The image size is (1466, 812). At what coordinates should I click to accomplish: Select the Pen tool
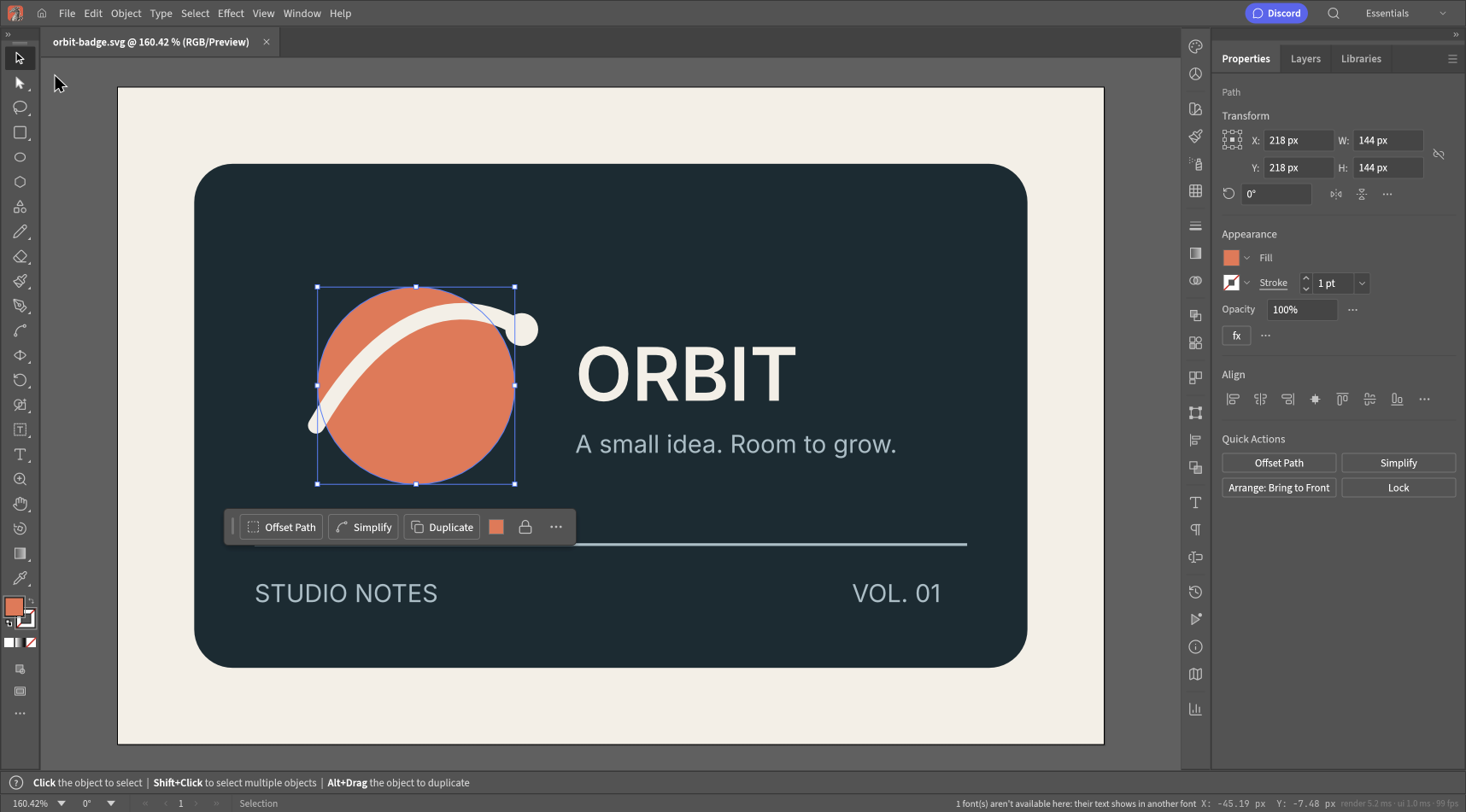[x=20, y=306]
